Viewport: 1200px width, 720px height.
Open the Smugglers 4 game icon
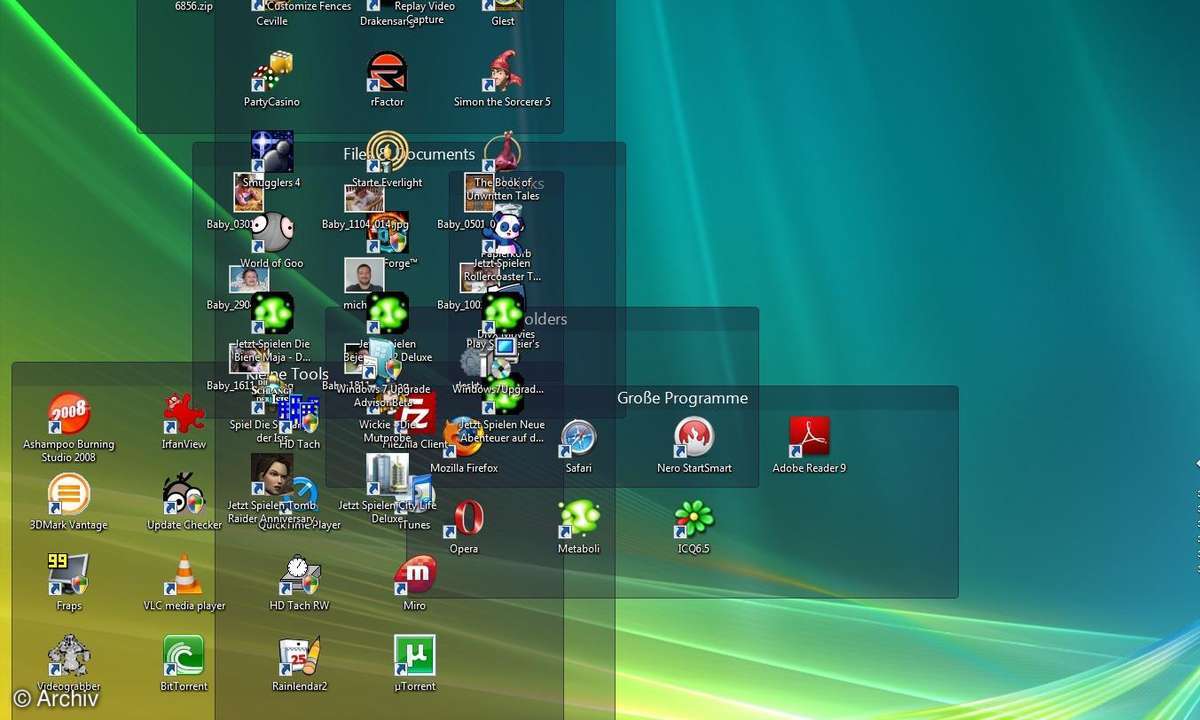click(x=271, y=152)
